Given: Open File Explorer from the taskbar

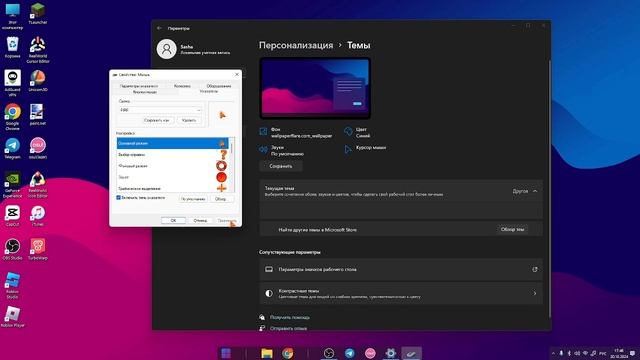Looking at the screenshot, I should click(267, 353).
